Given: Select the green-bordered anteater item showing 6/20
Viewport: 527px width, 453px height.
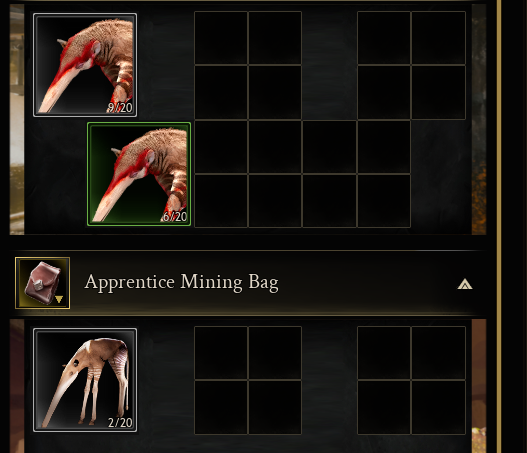Looking at the screenshot, I should click(x=139, y=174).
